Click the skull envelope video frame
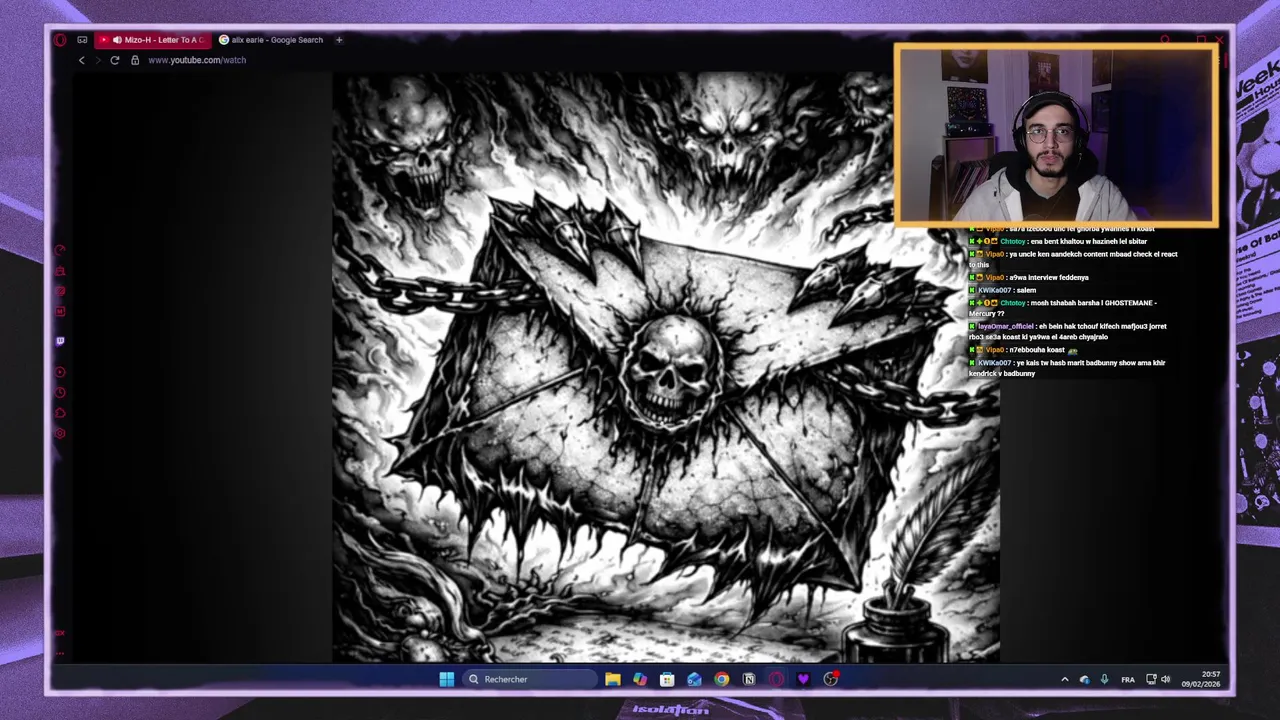 [x=666, y=366]
